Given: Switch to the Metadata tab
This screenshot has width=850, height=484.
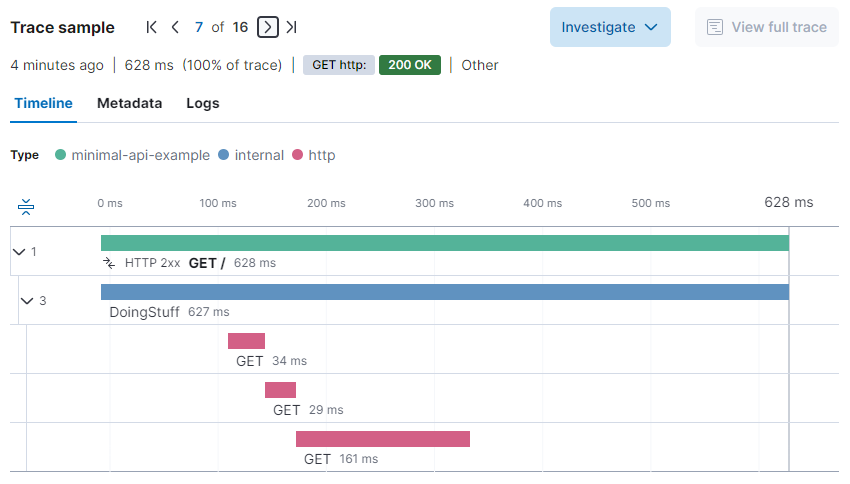Looking at the screenshot, I should pos(129,103).
